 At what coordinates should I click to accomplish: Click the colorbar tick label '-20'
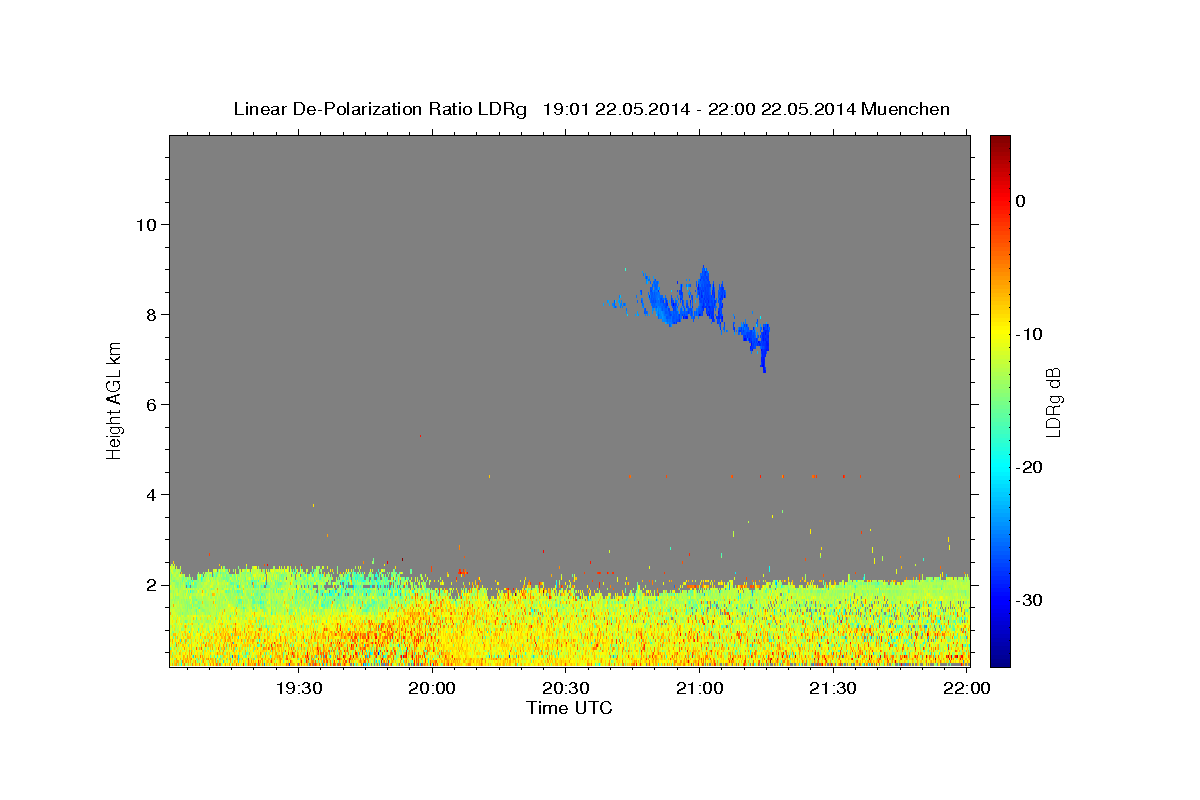(1029, 467)
